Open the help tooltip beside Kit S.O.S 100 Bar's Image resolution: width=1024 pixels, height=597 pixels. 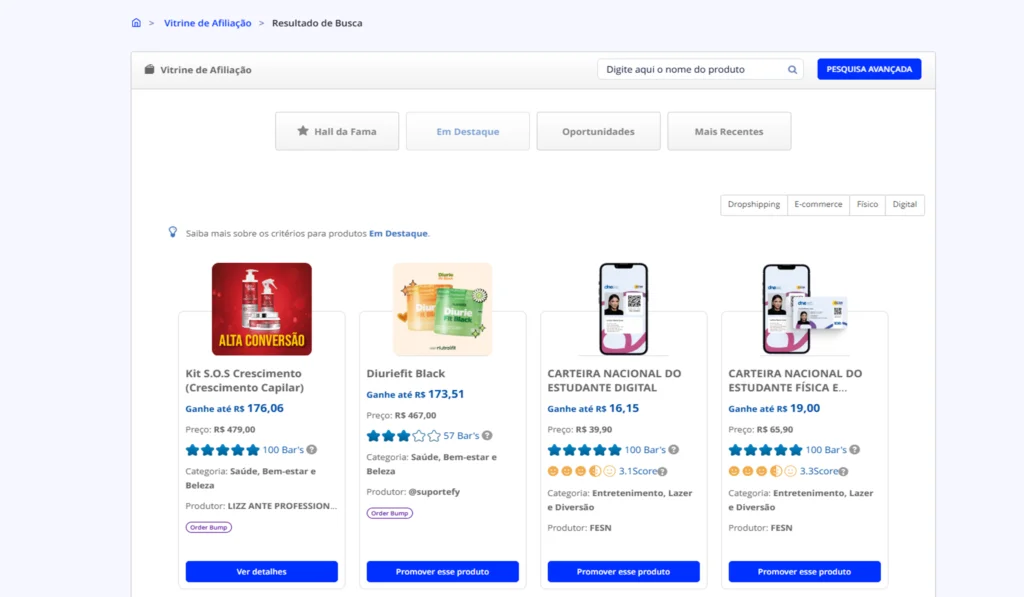(311, 450)
